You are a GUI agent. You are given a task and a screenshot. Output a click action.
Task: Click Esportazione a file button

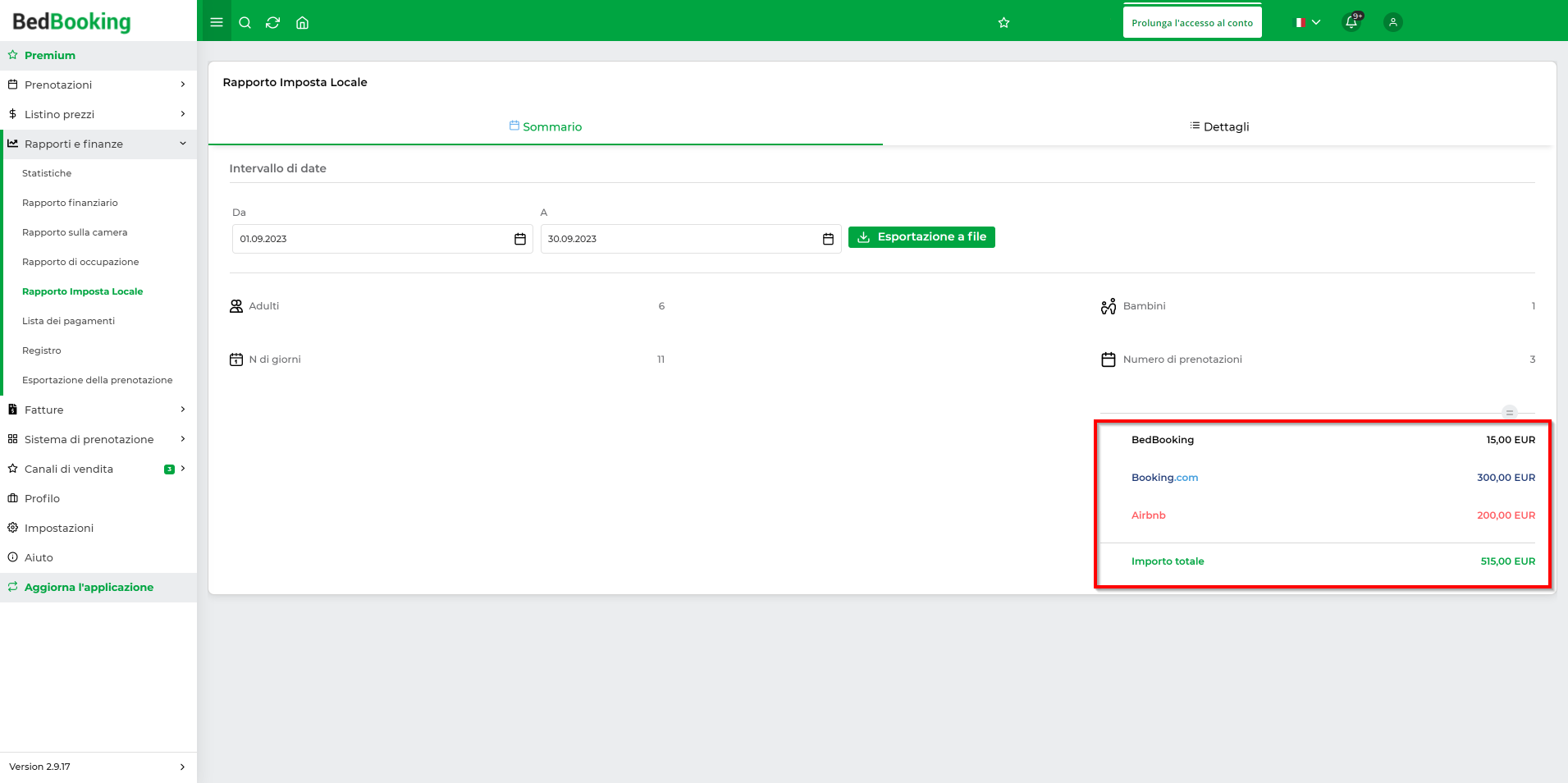[921, 237]
